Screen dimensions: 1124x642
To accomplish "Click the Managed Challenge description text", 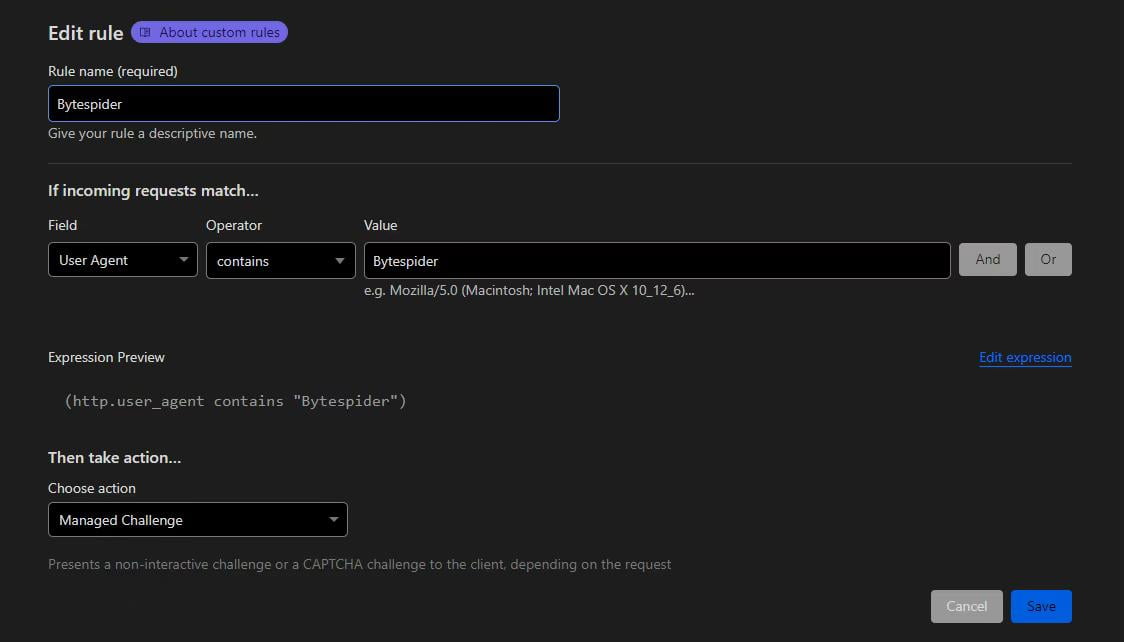I will (359, 565).
